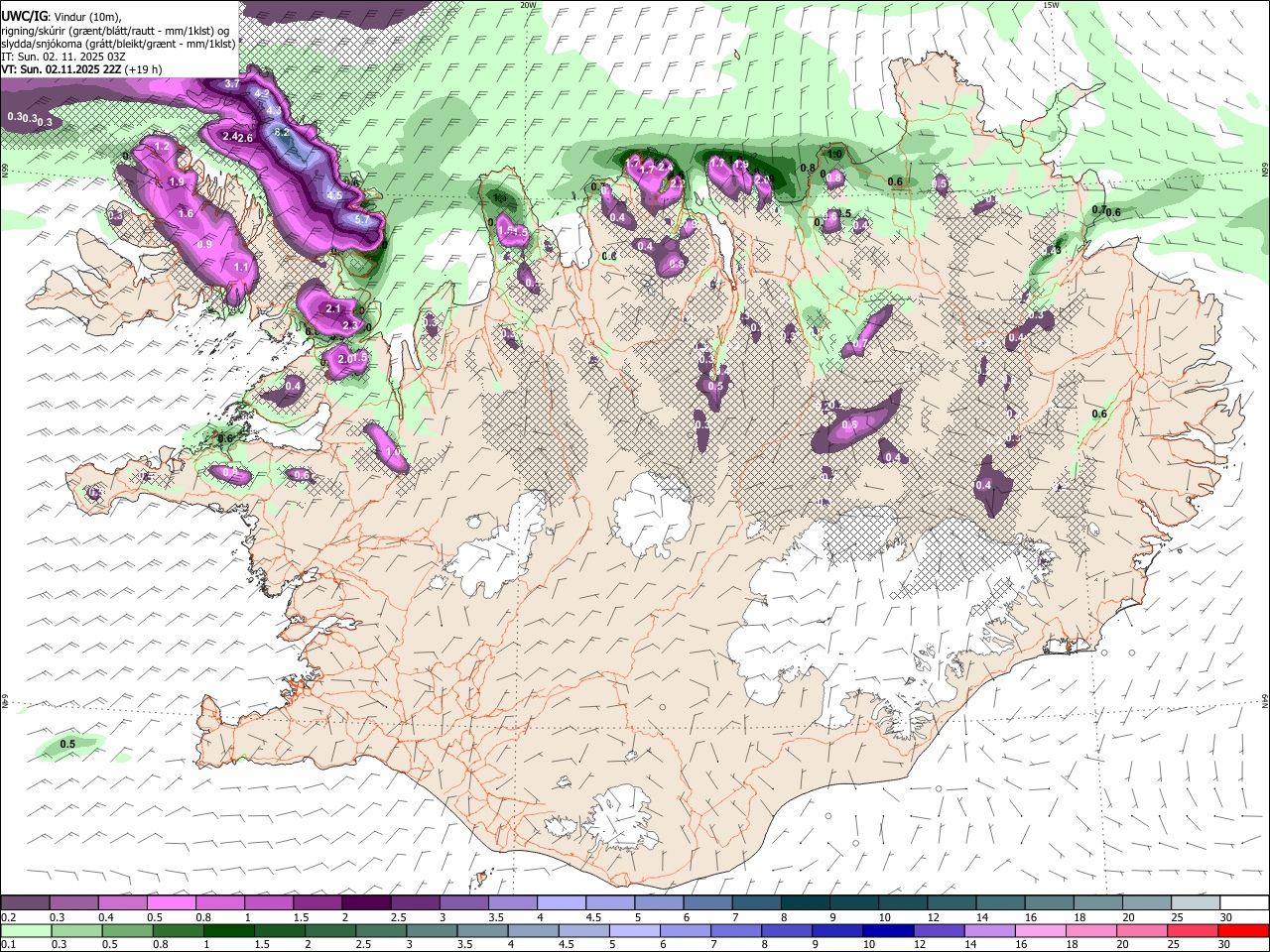
Task: Click the '15W' longitude label at top
Action: click(x=1051, y=5)
